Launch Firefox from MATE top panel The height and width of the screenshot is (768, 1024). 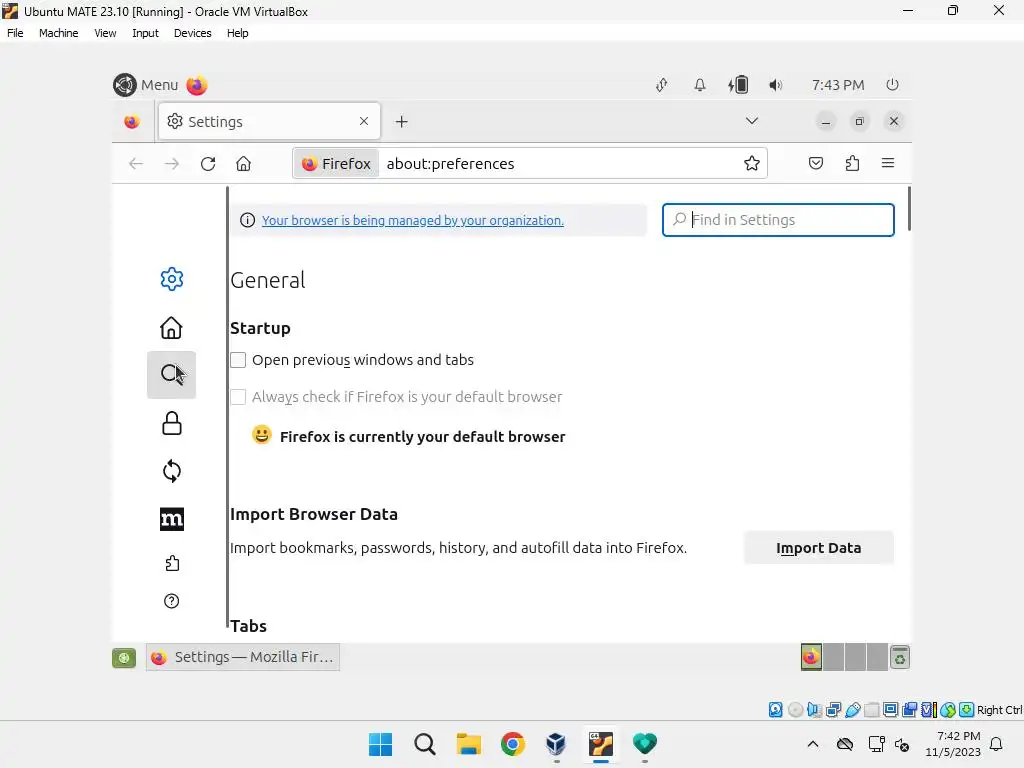pos(197,85)
